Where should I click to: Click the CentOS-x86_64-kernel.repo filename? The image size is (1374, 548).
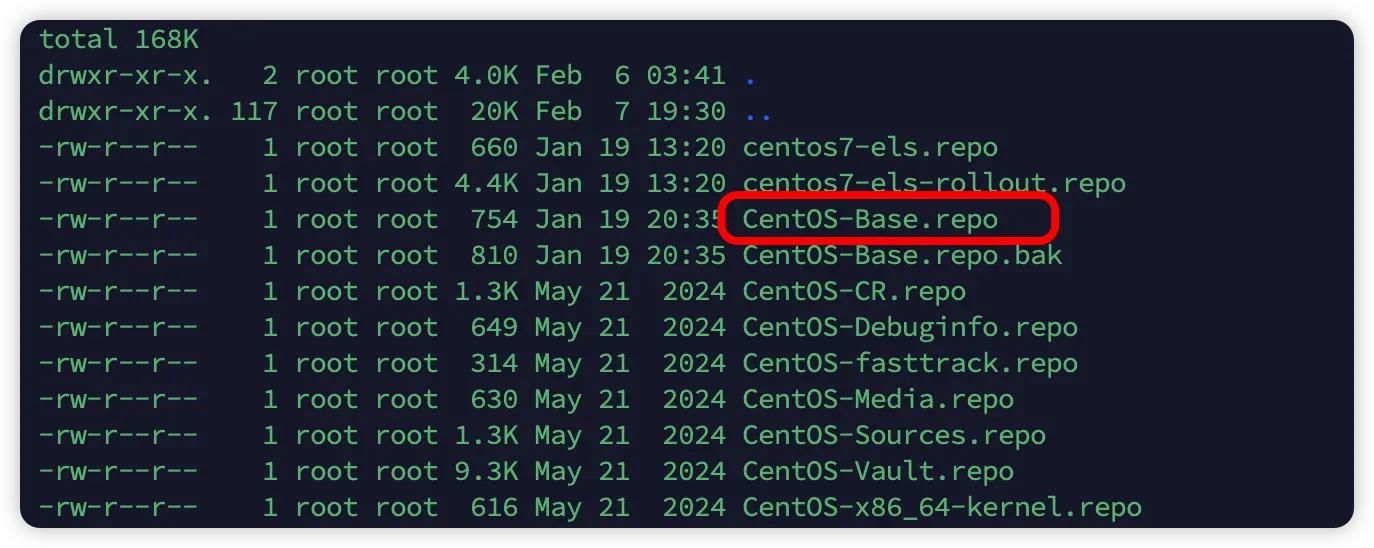tap(942, 507)
